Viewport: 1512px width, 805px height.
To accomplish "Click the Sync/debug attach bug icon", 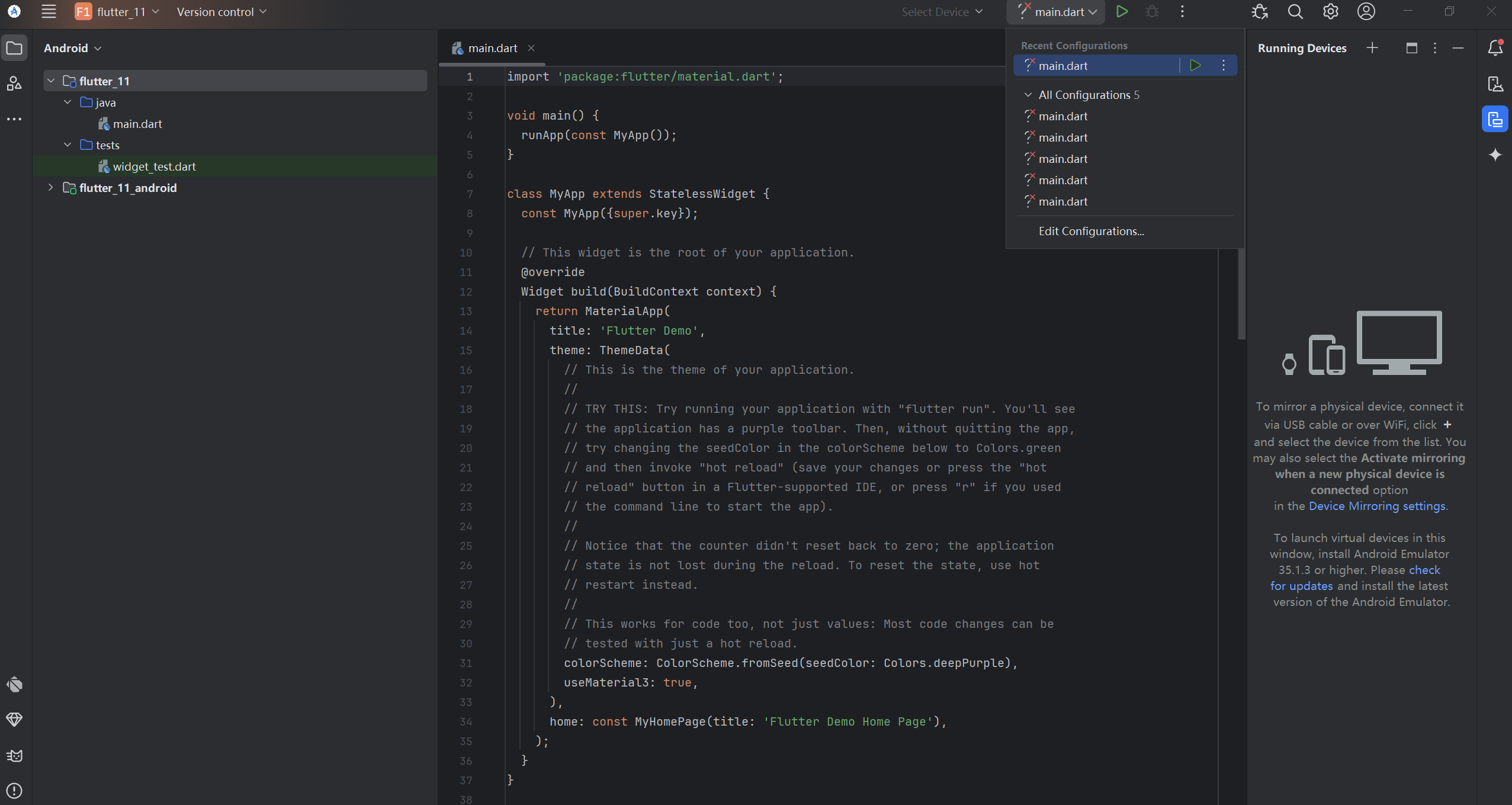I will pyautogui.click(x=1260, y=11).
